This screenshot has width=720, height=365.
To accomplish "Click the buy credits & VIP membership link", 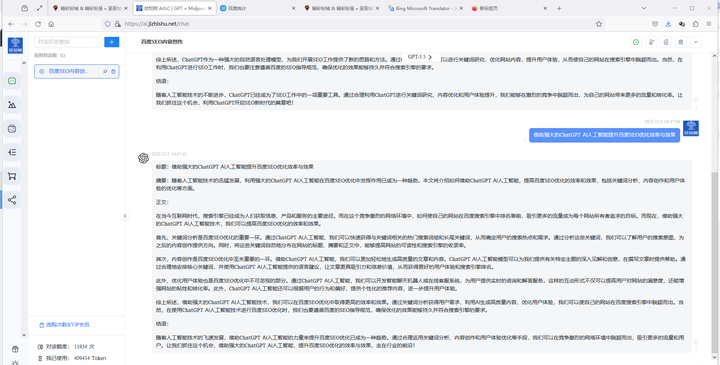I will point(64,325).
